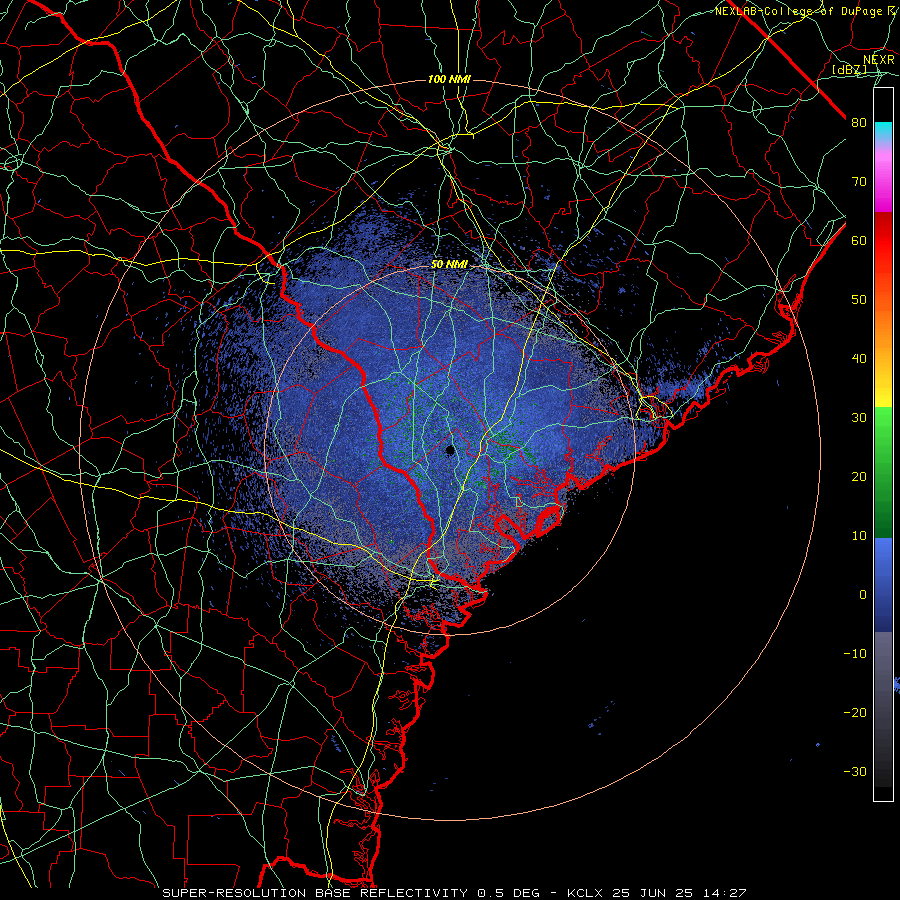Click the cyan segment of the color bar

coord(883,132)
